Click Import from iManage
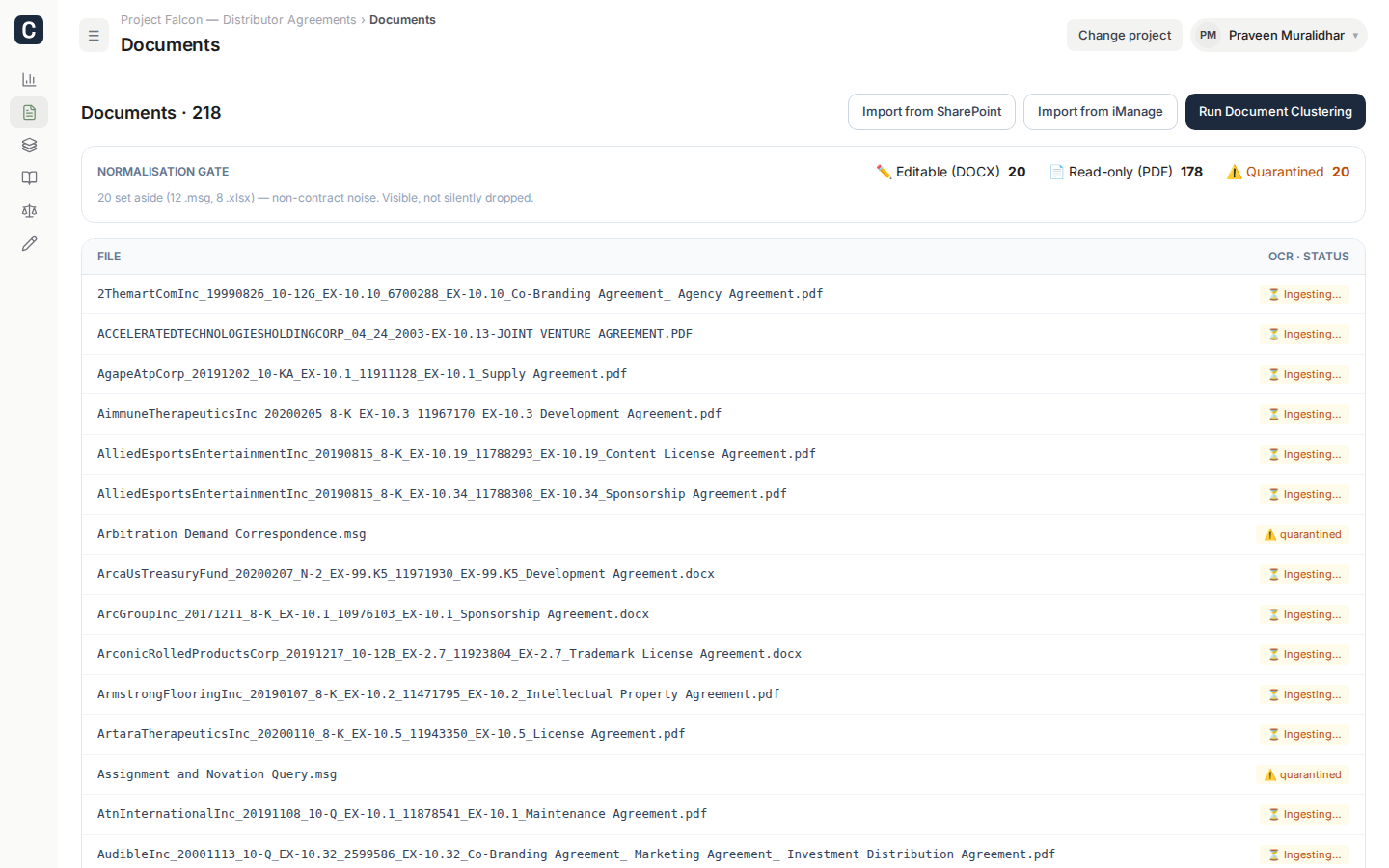 [1100, 112]
